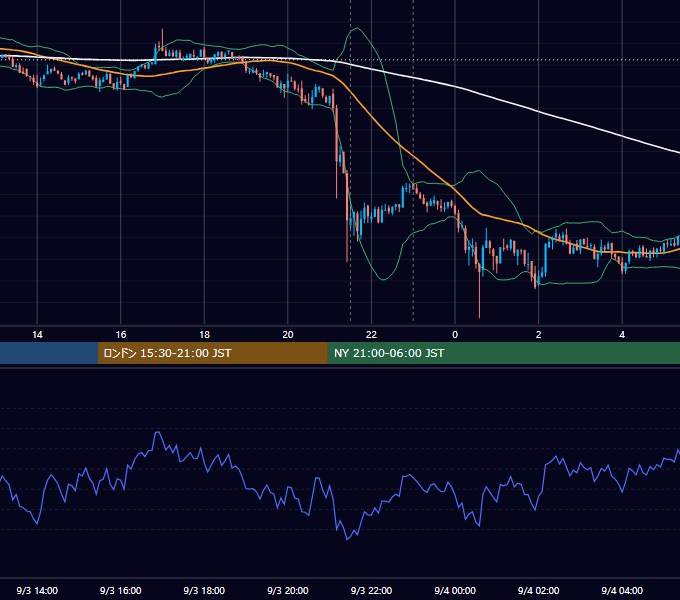680x600 pixels.
Task: Click the 9/3 22:00 date label
Action: (371, 590)
